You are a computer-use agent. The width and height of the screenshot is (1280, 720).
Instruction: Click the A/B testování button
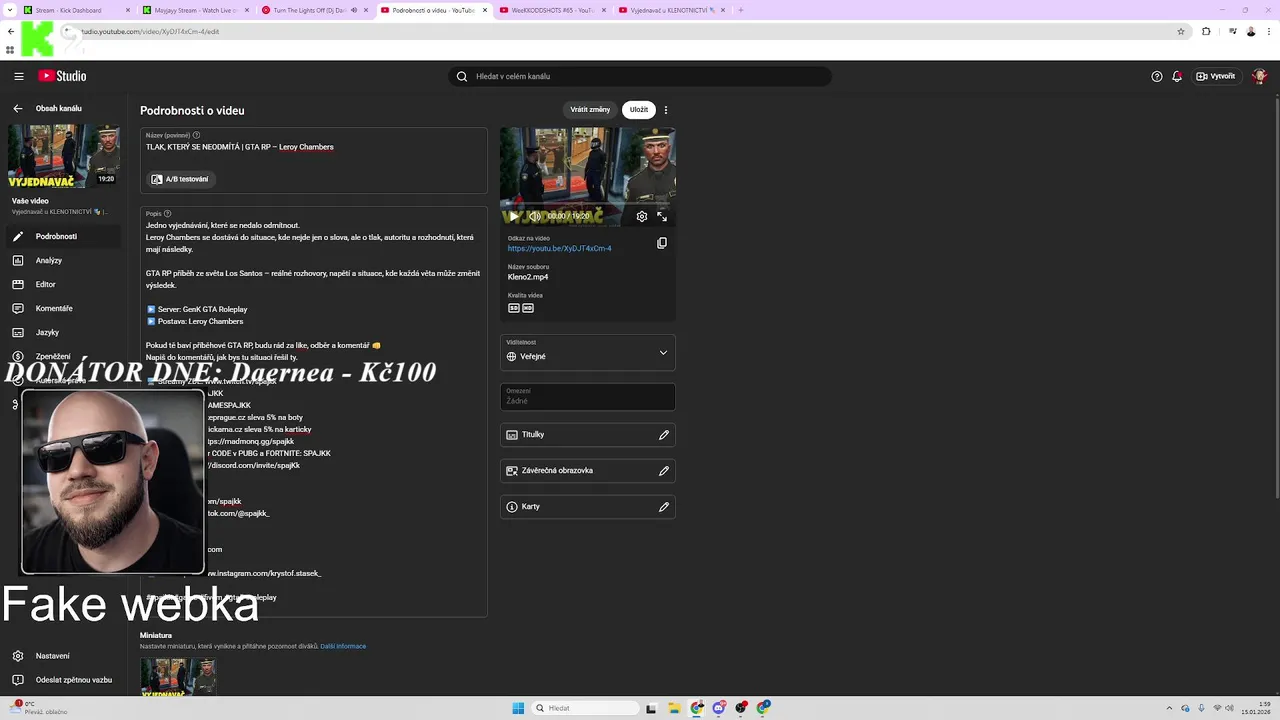coord(181,179)
